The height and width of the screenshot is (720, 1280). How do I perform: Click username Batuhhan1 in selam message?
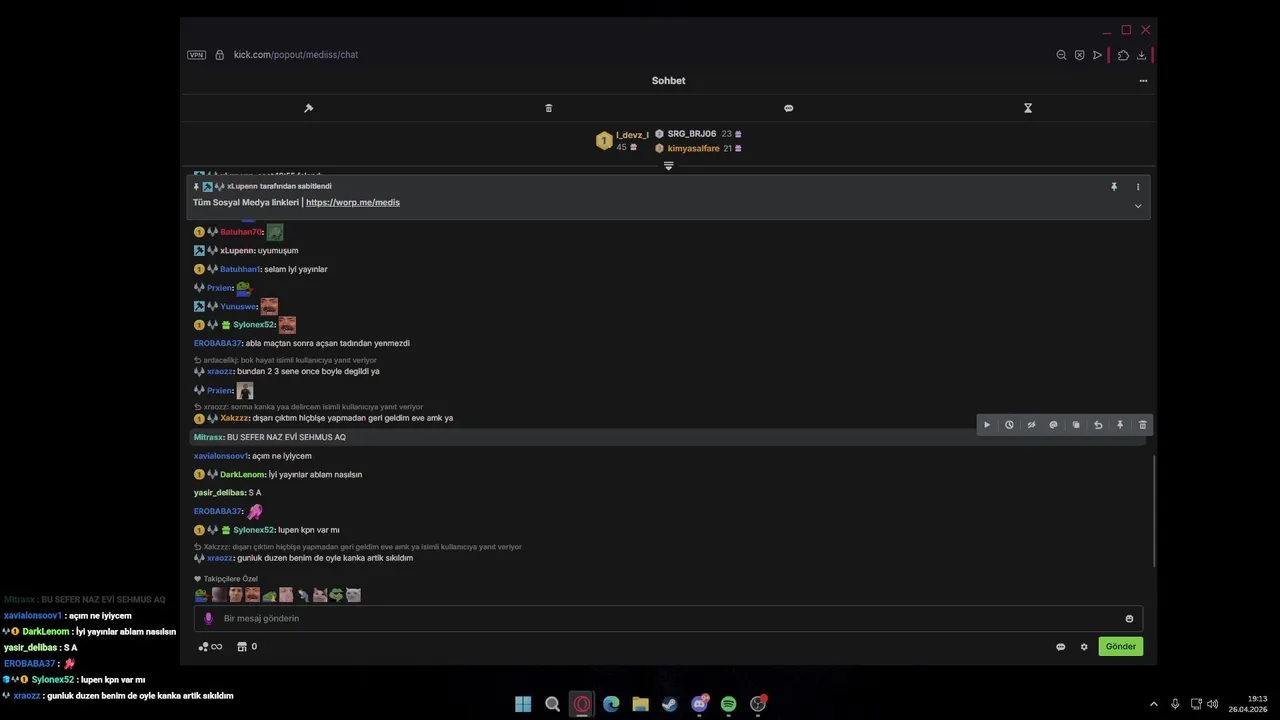pos(240,269)
